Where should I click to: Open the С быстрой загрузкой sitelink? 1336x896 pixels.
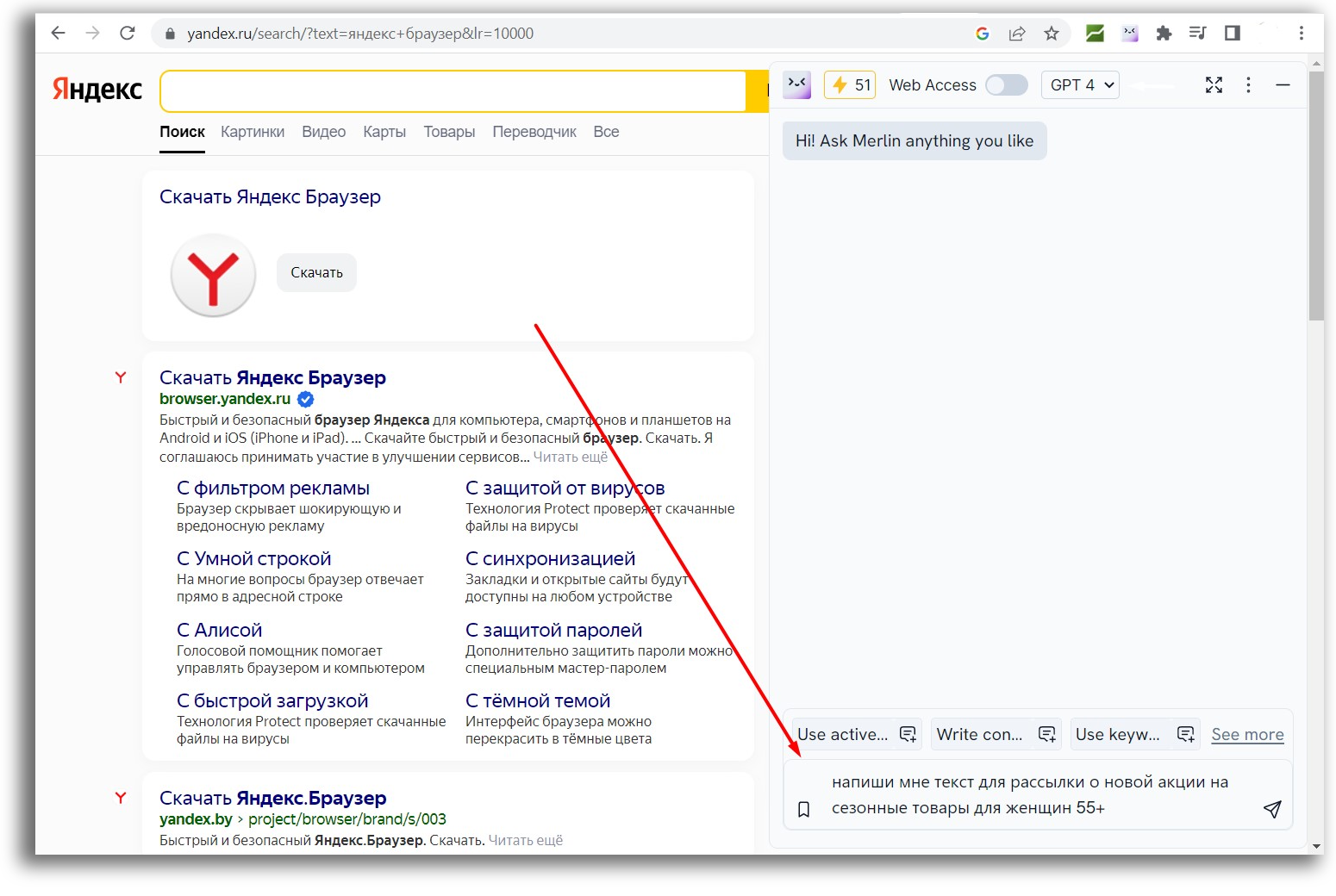272,701
